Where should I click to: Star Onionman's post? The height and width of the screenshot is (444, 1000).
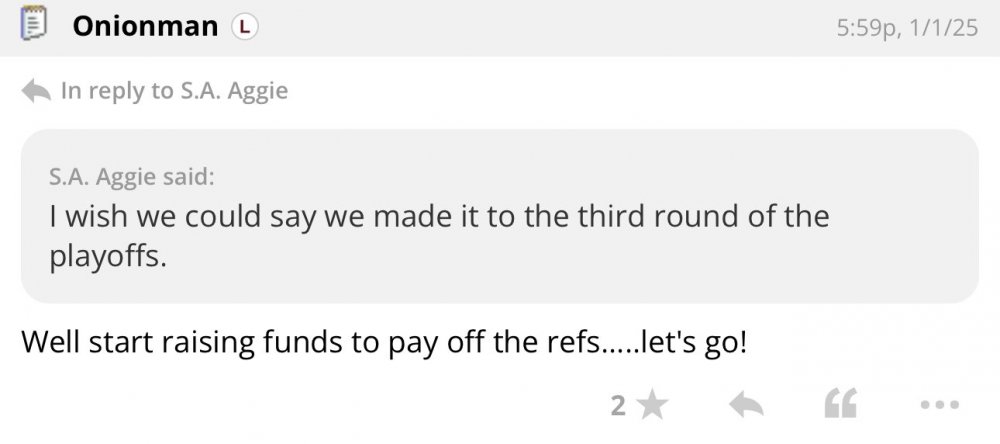653,405
